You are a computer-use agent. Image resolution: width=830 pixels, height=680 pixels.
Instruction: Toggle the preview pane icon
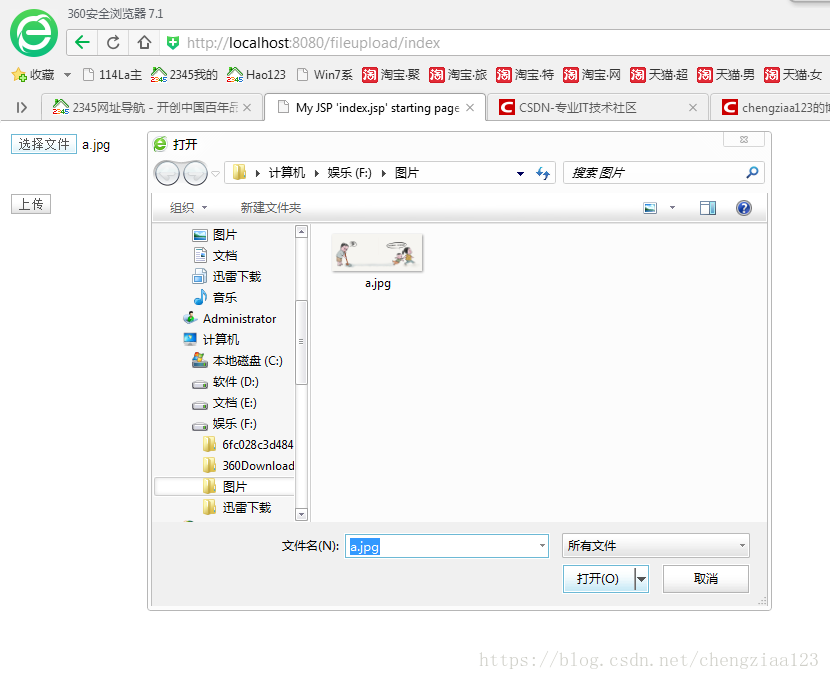(708, 208)
